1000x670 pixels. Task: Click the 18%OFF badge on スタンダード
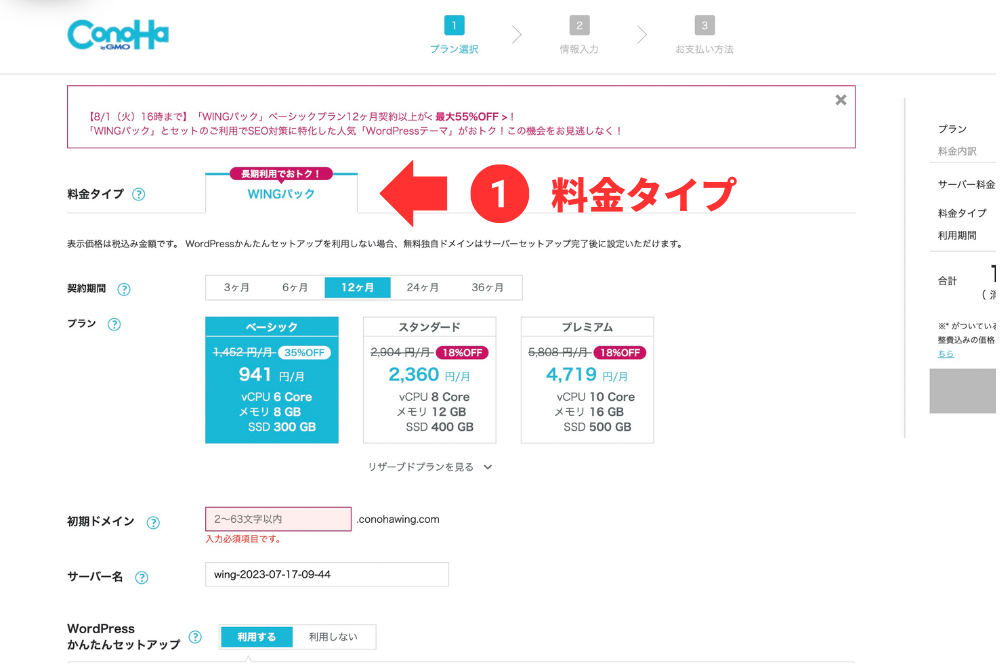pos(462,353)
